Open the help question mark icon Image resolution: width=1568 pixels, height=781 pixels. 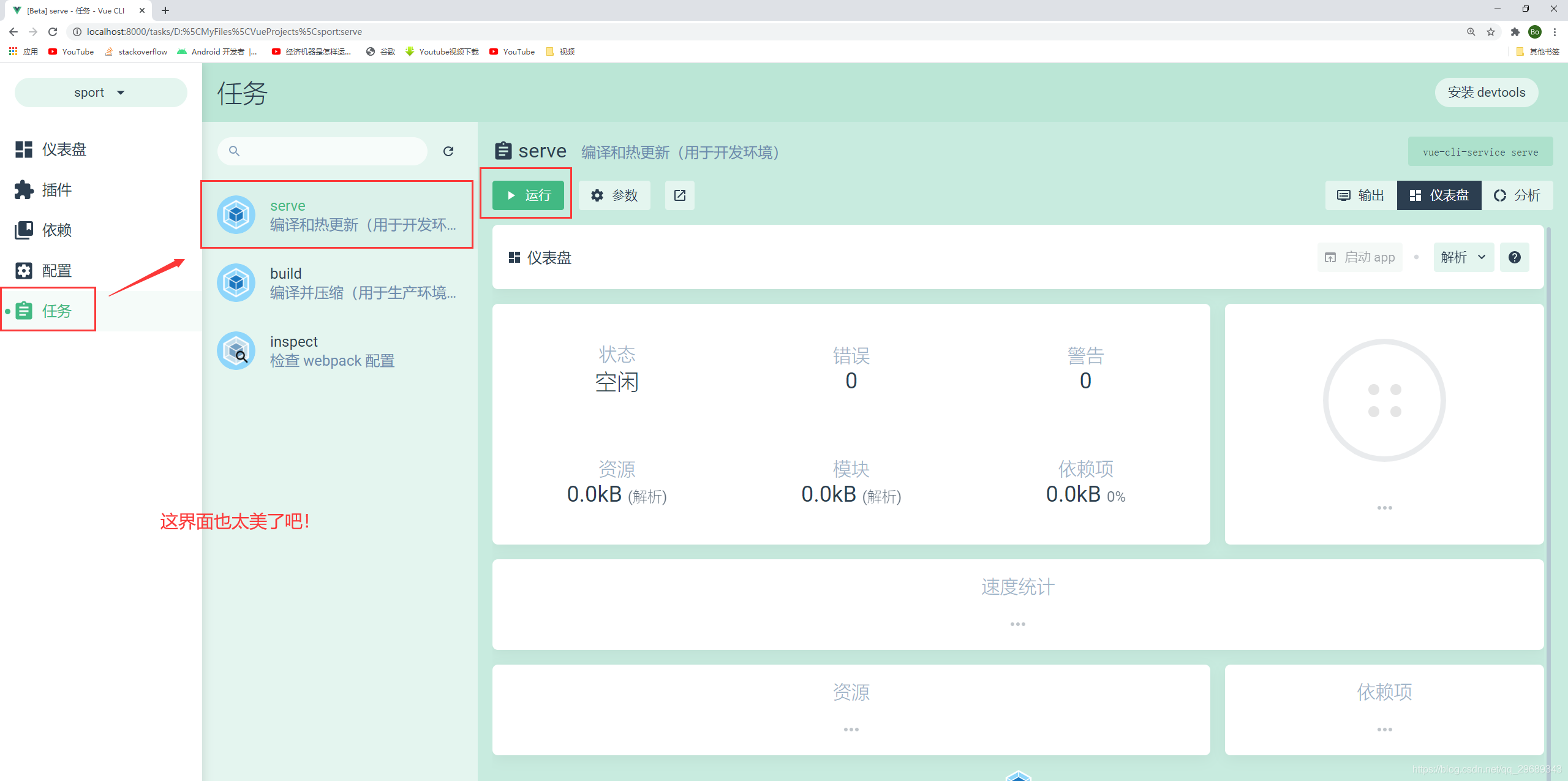coord(1514,257)
